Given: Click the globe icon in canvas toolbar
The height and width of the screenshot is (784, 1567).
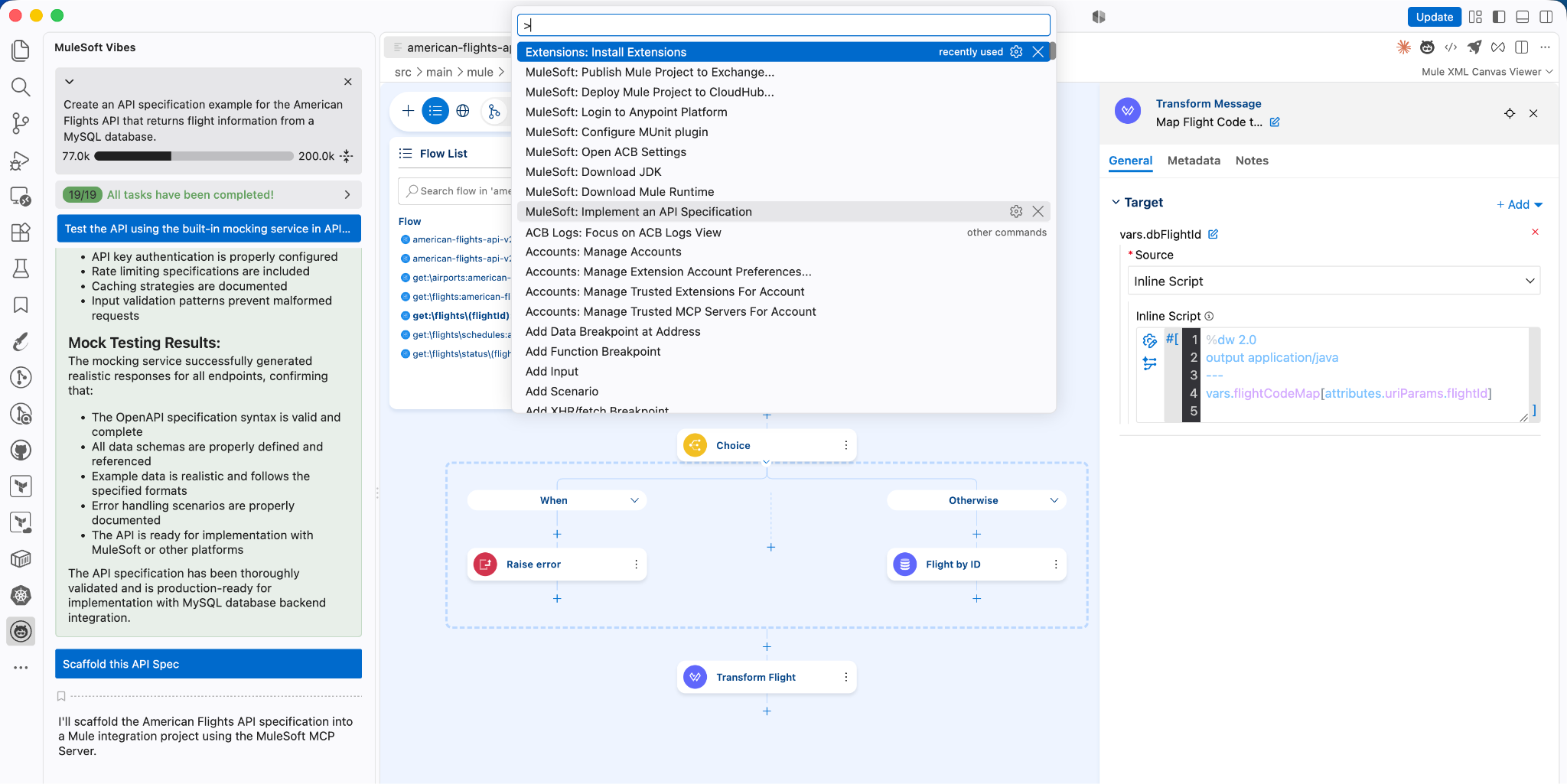Looking at the screenshot, I should [463, 111].
